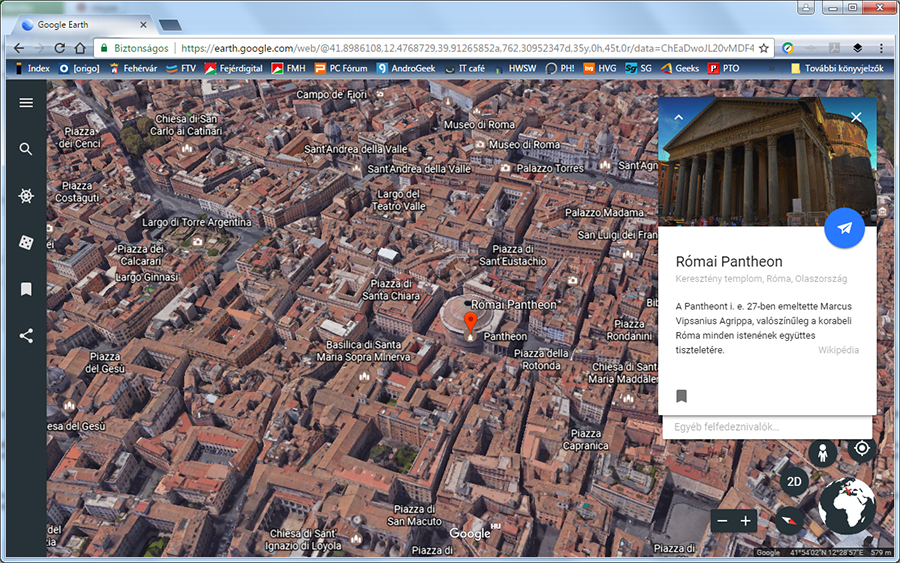Click Largo di Torre Argentina camera icon
Screen dimensions: 900x563
pos(197,241)
